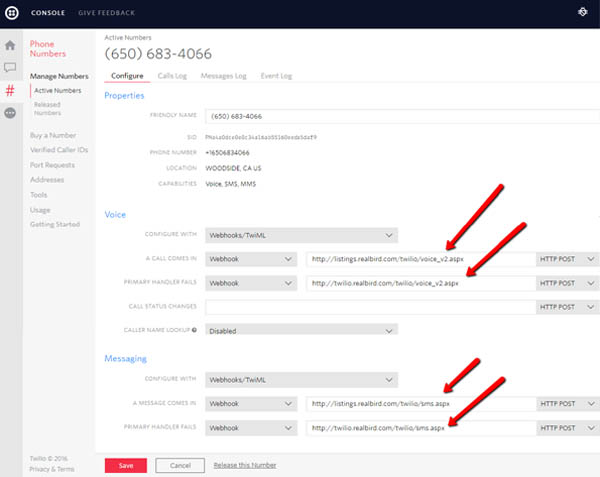Expand Messaging Configure With dropdown
This screenshot has width=600, height=477.
(x=300, y=380)
